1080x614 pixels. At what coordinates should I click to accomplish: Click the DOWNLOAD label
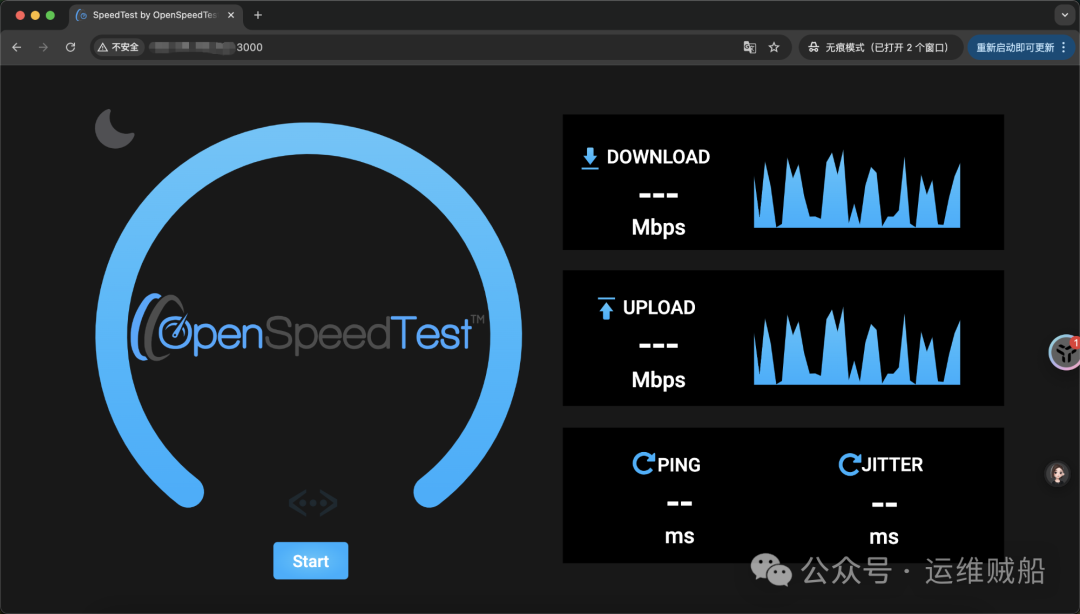(658, 157)
